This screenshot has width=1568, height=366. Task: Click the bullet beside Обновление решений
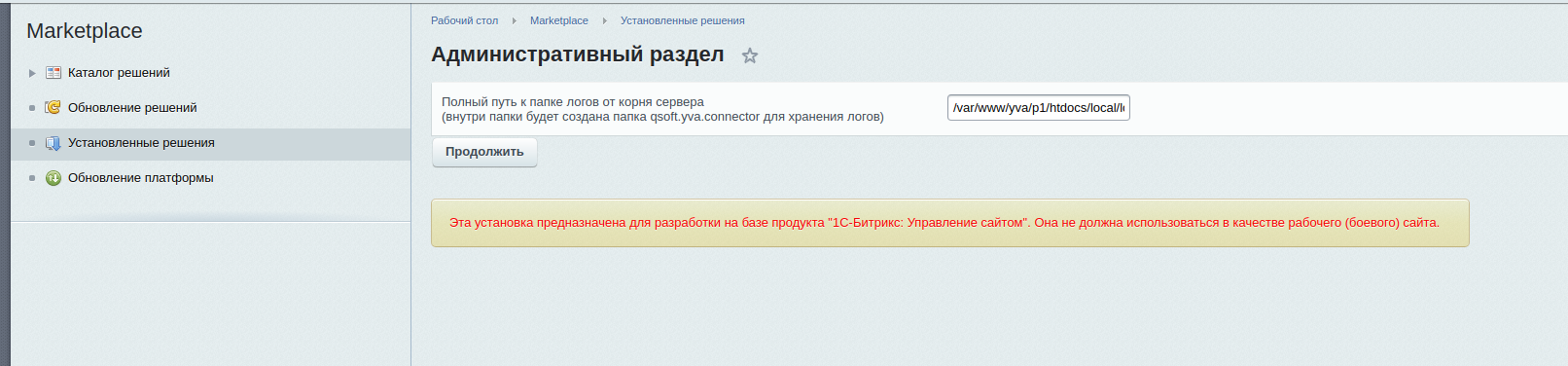click(32, 108)
